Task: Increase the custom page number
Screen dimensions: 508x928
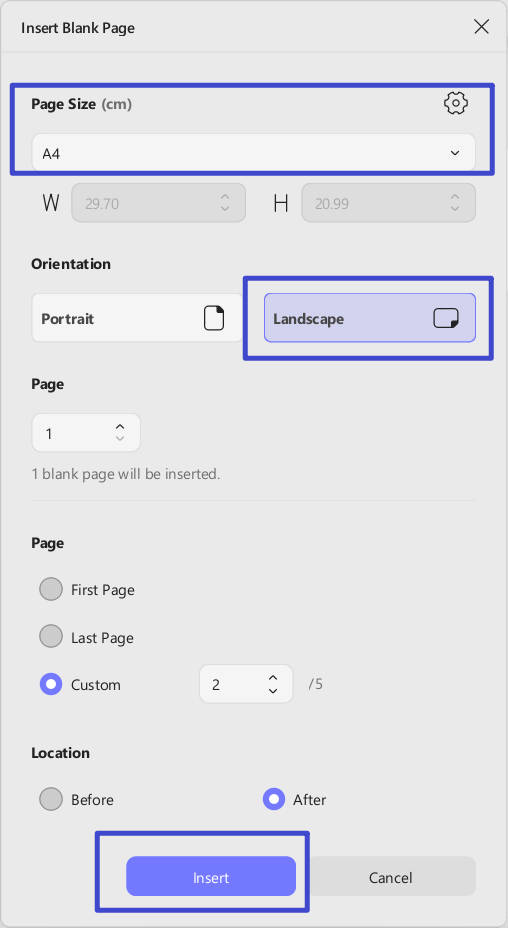Action: [x=272, y=678]
